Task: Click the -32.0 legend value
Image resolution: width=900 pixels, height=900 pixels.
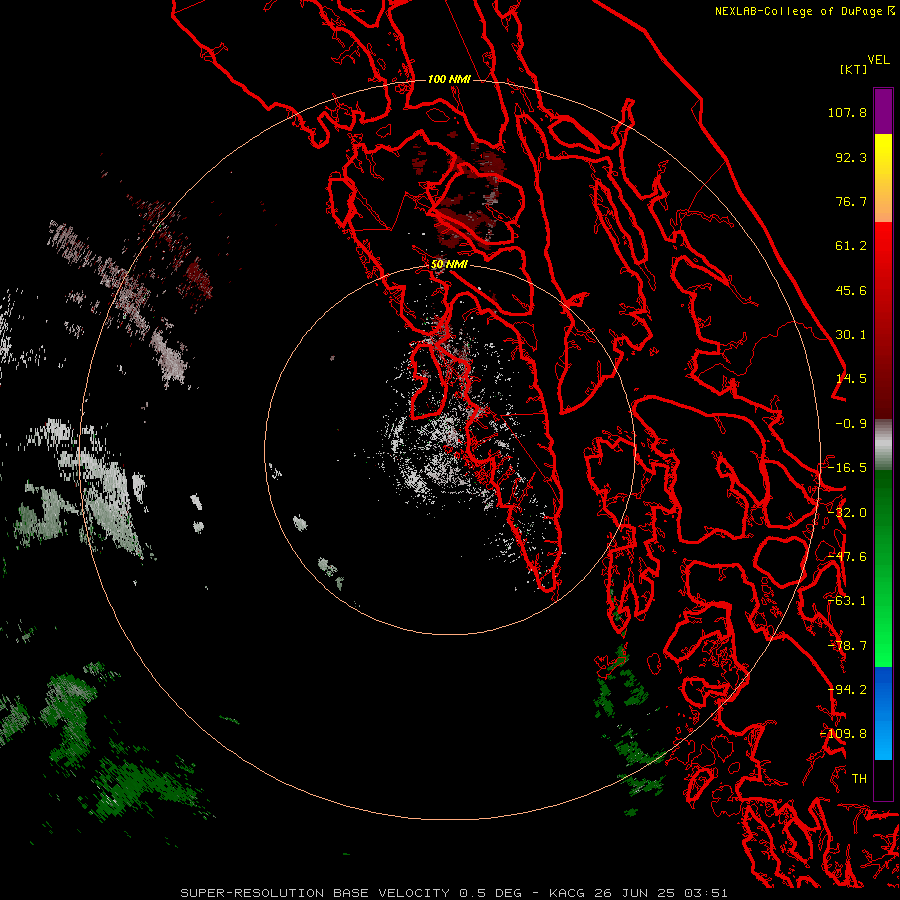Action: click(847, 513)
